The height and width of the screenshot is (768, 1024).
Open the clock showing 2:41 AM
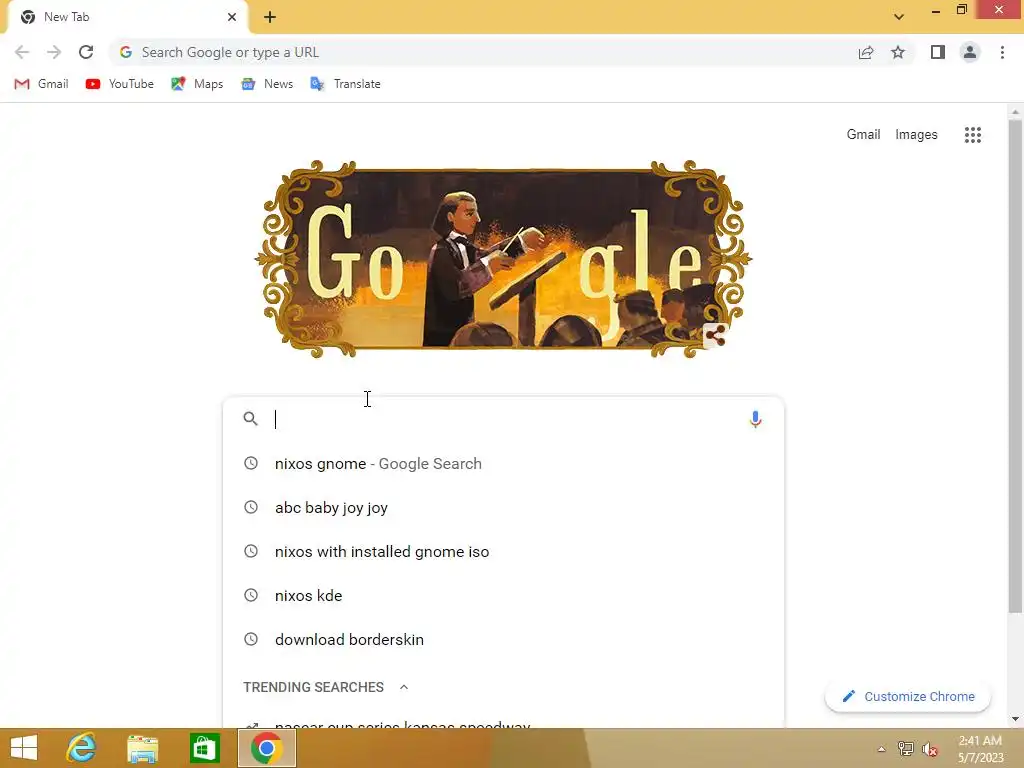[x=980, y=749]
